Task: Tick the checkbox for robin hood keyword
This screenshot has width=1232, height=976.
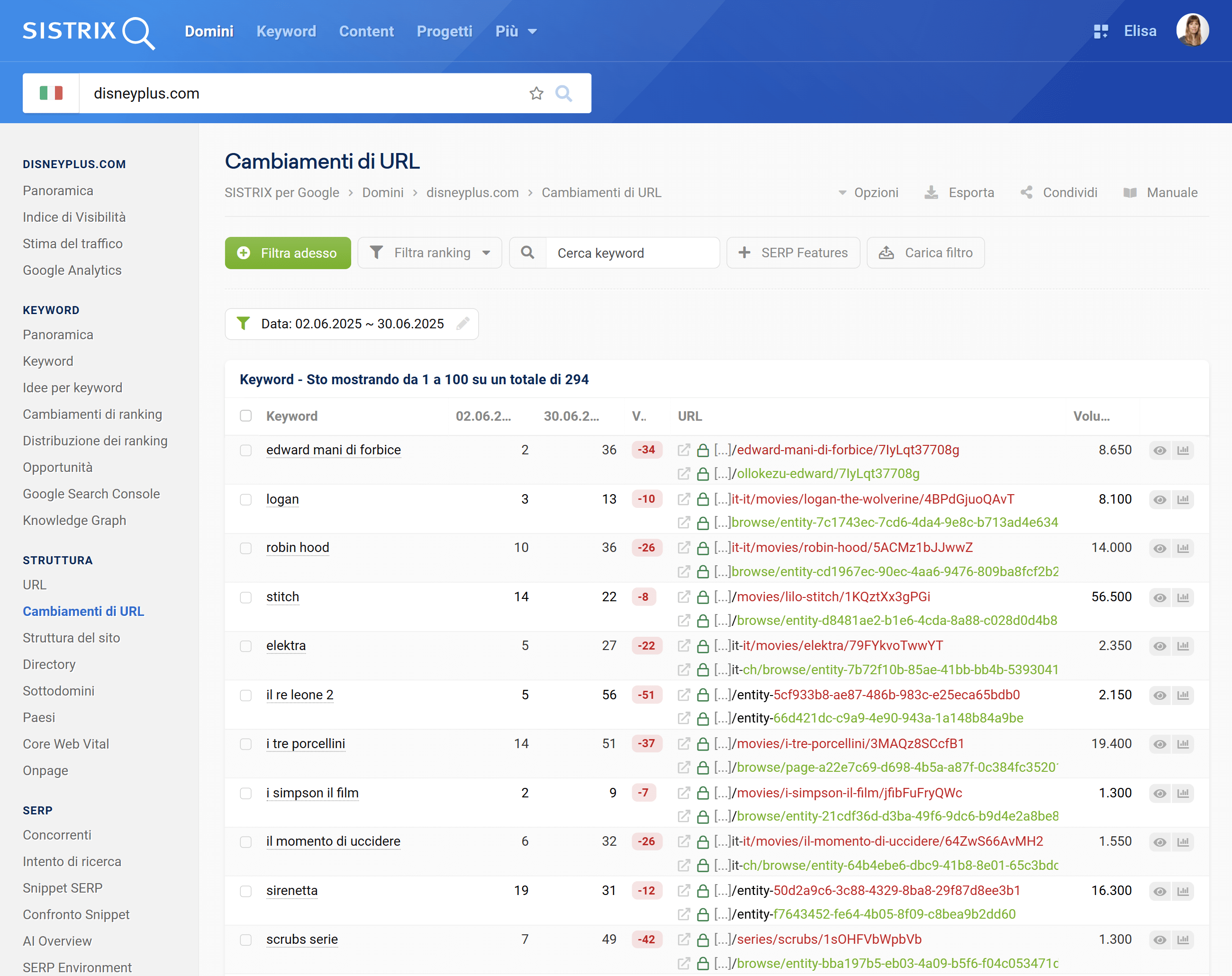Action: click(x=246, y=548)
